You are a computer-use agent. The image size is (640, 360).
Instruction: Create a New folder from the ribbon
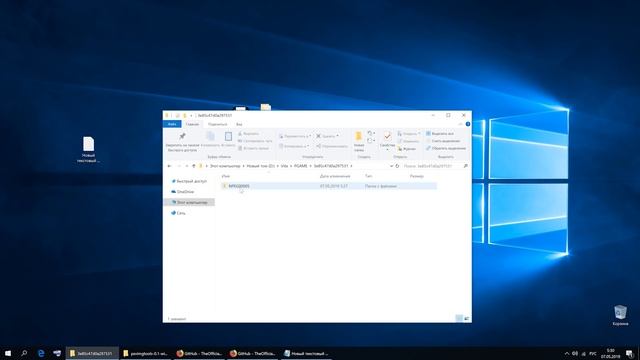(359, 141)
